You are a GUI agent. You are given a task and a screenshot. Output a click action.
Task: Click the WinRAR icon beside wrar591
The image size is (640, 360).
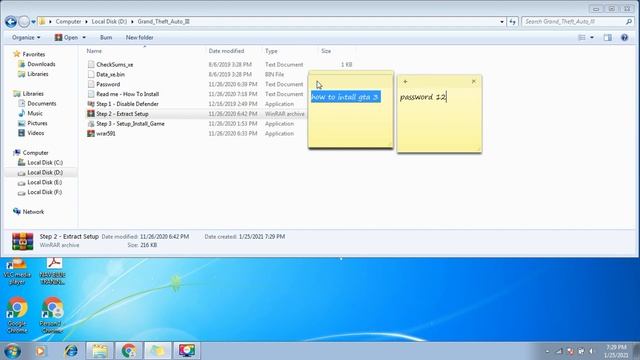(x=91, y=133)
